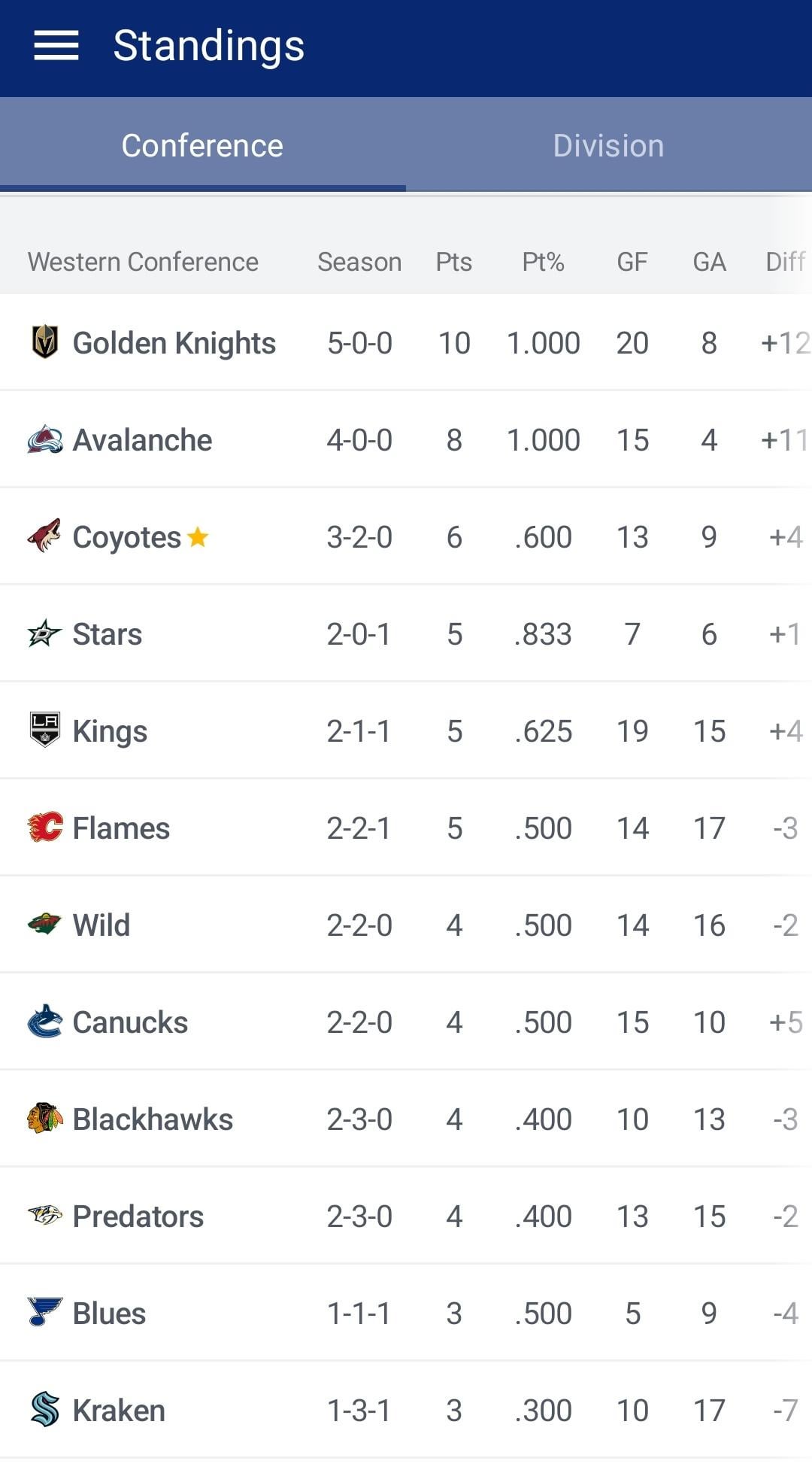Tap the Kraken team logo

(x=45, y=1409)
